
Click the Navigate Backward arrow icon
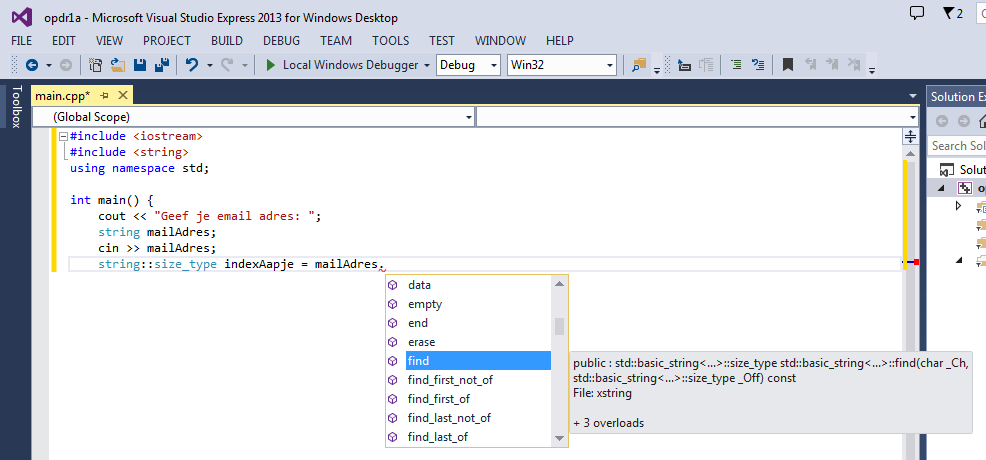tap(32, 65)
